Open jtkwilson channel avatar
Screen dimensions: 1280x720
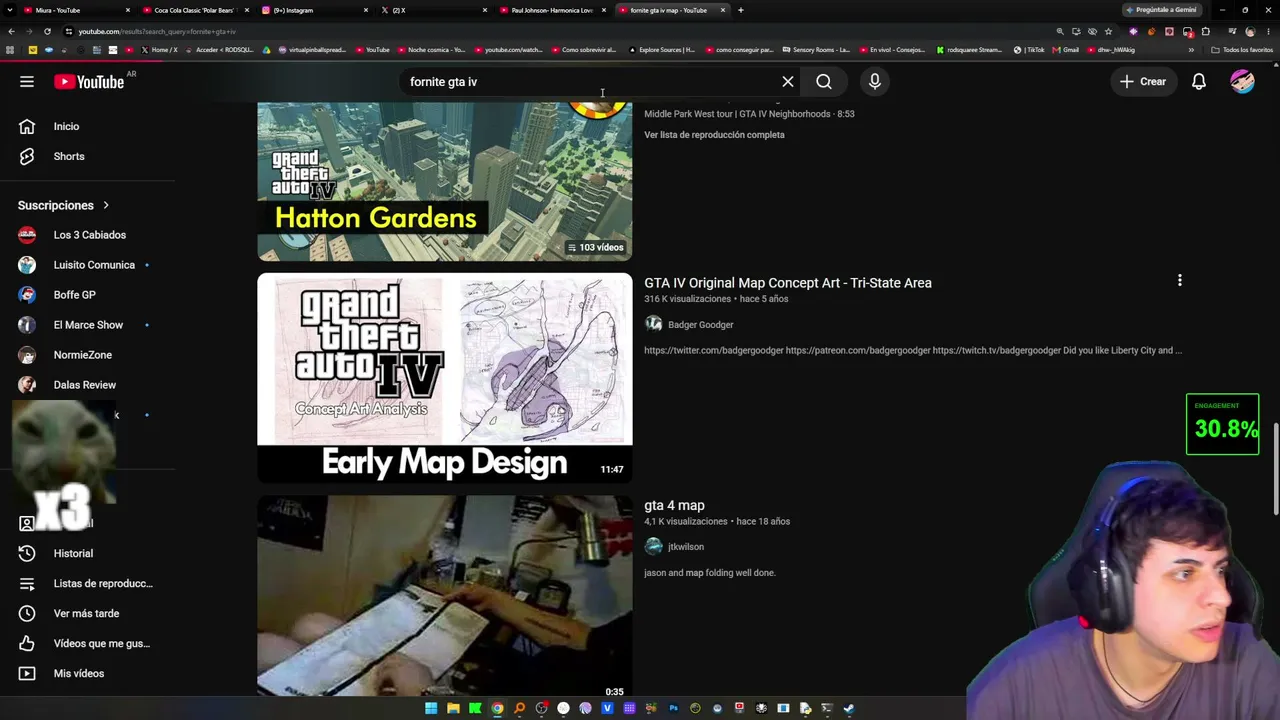[x=653, y=546]
